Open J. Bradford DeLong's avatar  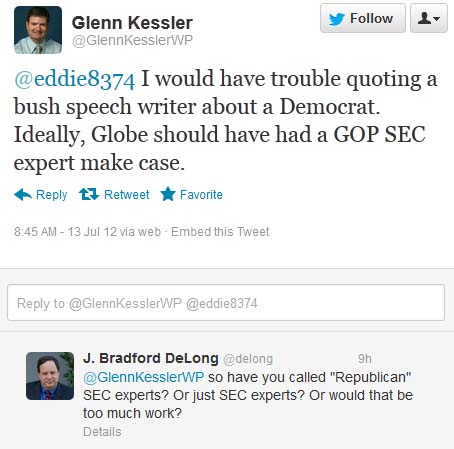tap(50, 376)
